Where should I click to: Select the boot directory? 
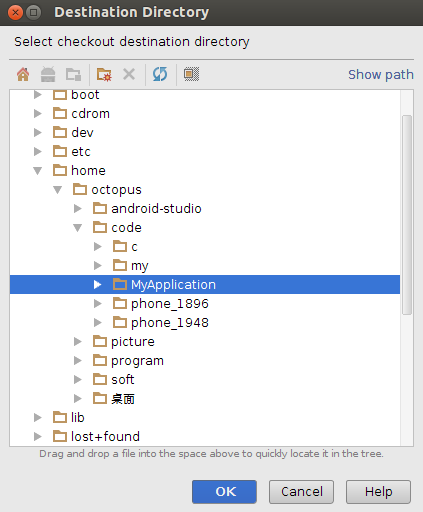click(x=76, y=95)
